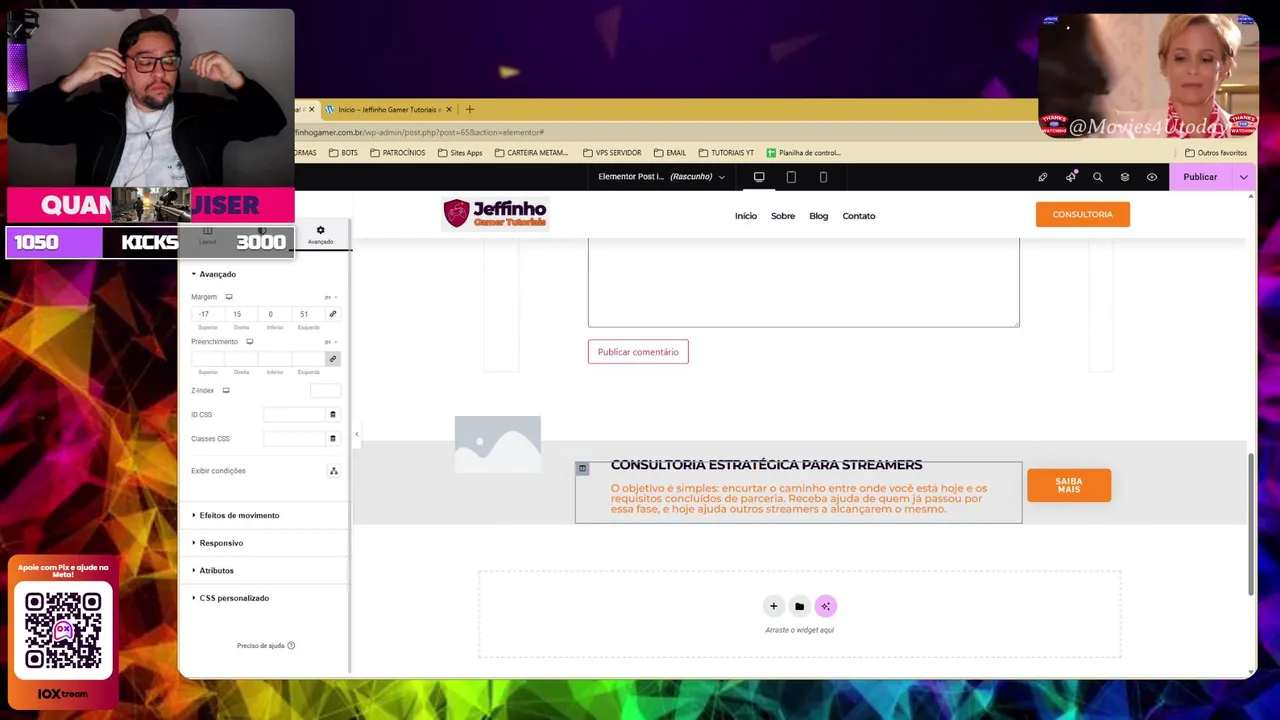Switch to mobile responsive view
Viewport: 1280px width, 720px height.
tap(823, 177)
